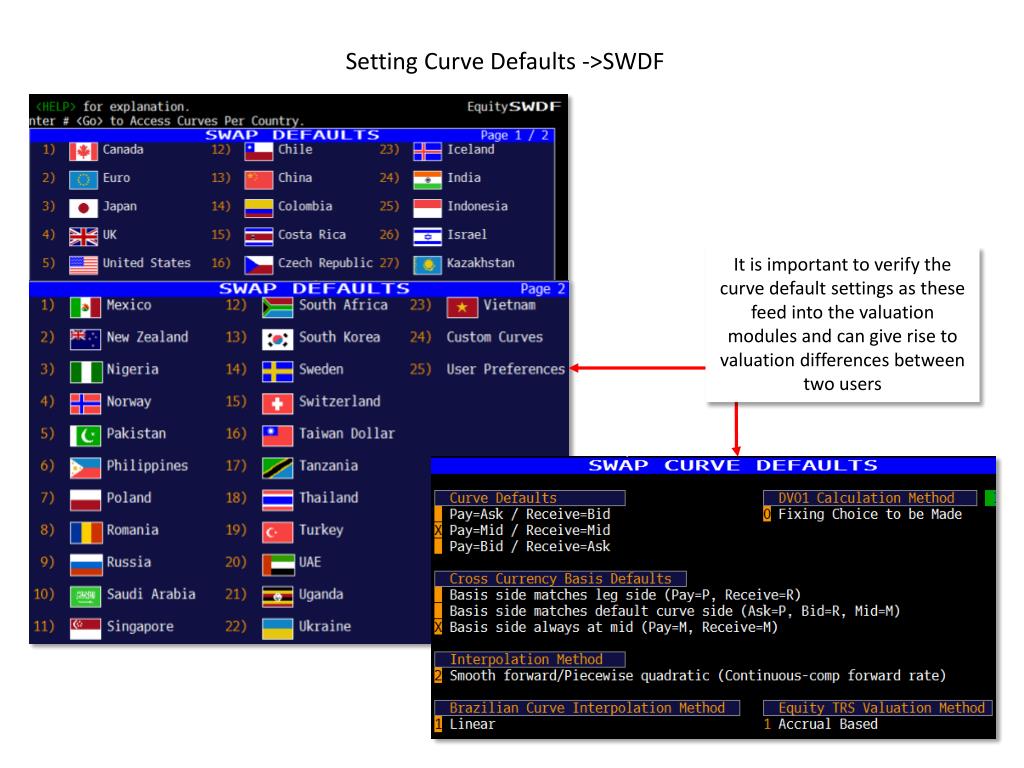This screenshot has height=768, width=1024.
Task: Click the UK Union Jack flag
Action: point(84,236)
